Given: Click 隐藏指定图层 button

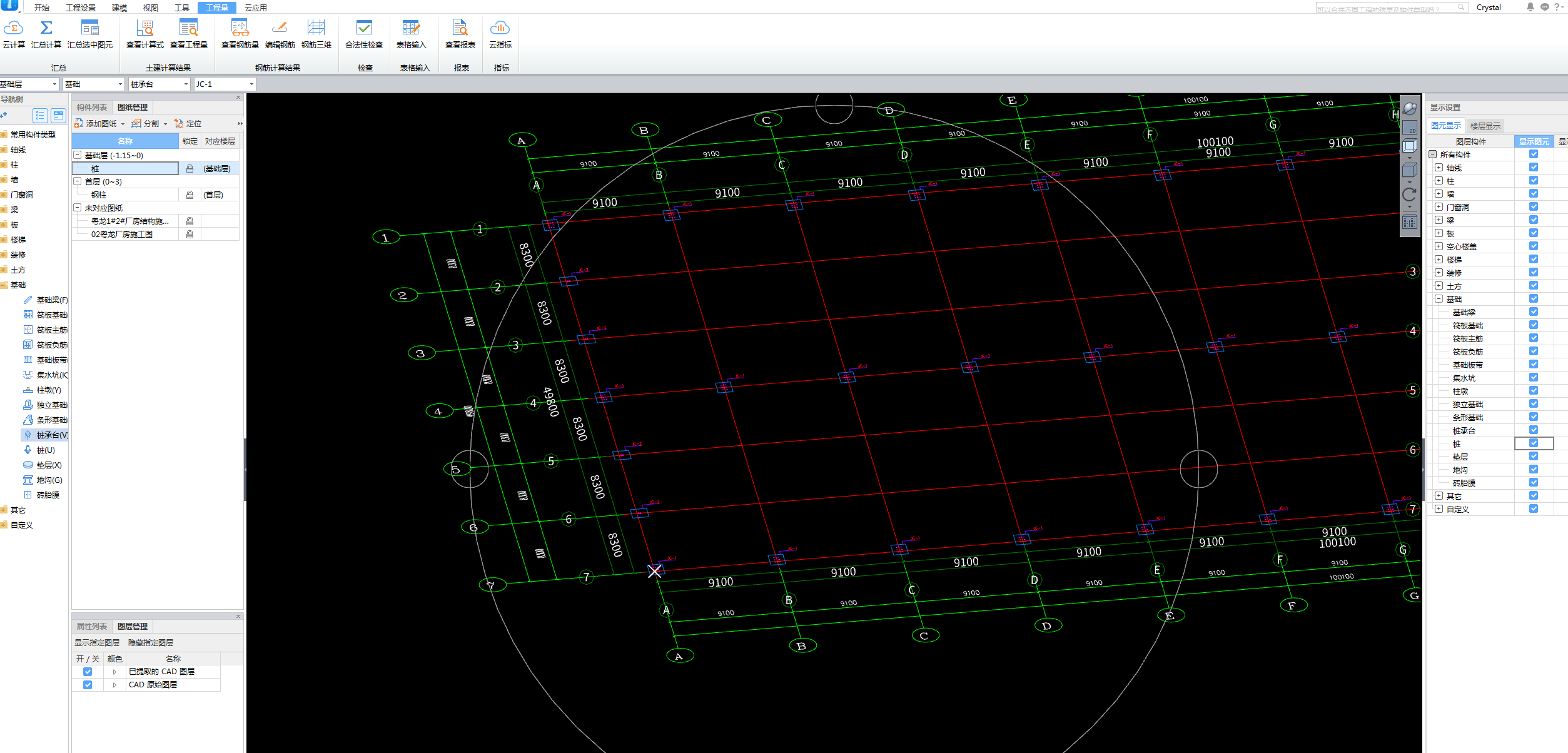Looking at the screenshot, I should click(151, 642).
